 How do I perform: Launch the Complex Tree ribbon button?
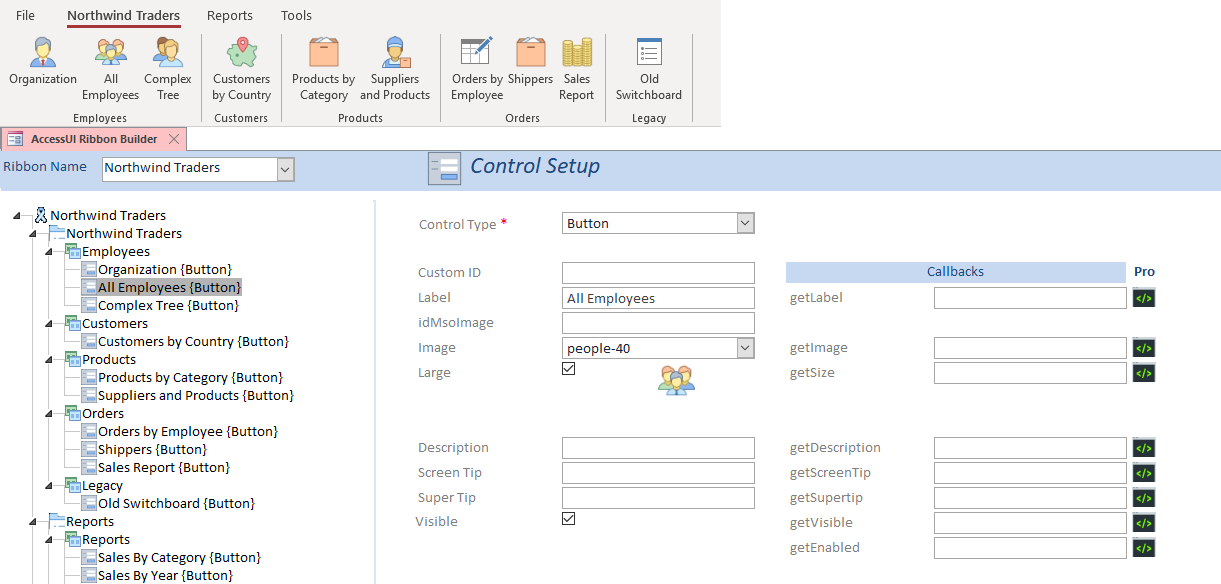168,69
